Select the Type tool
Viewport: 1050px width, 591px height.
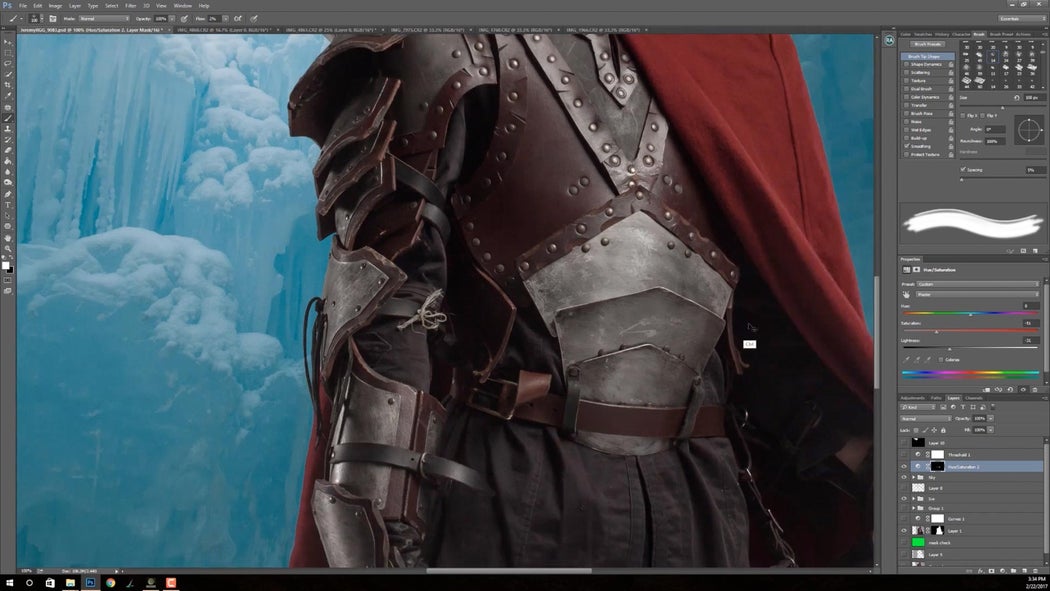click(x=8, y=205)
